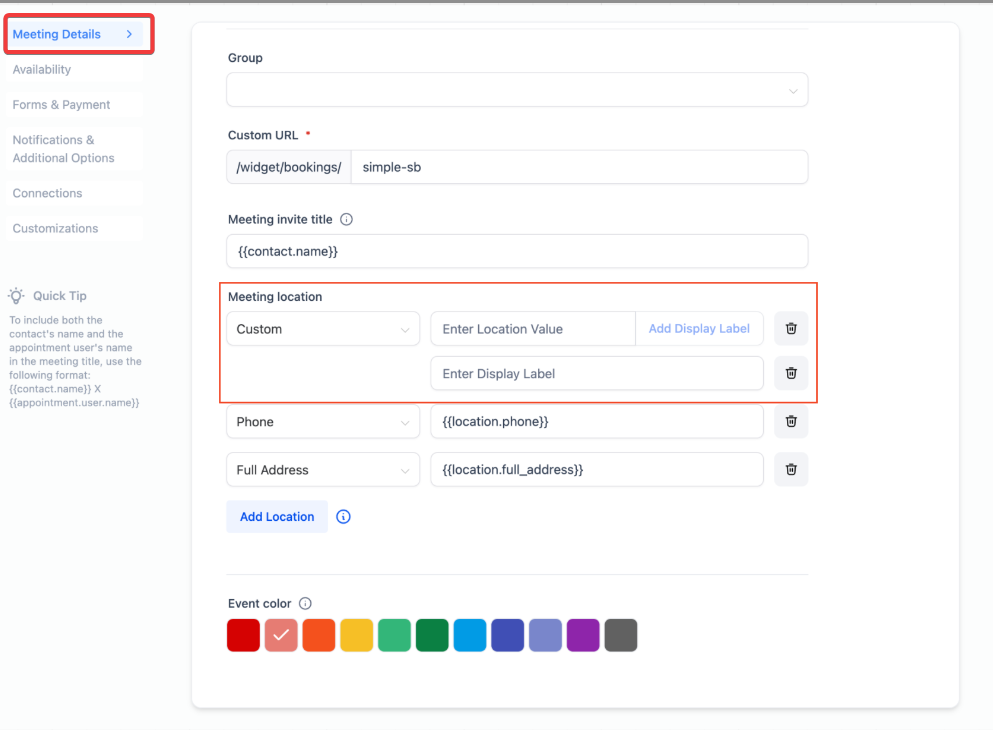Click the Add Display Label link

(699, 329)
